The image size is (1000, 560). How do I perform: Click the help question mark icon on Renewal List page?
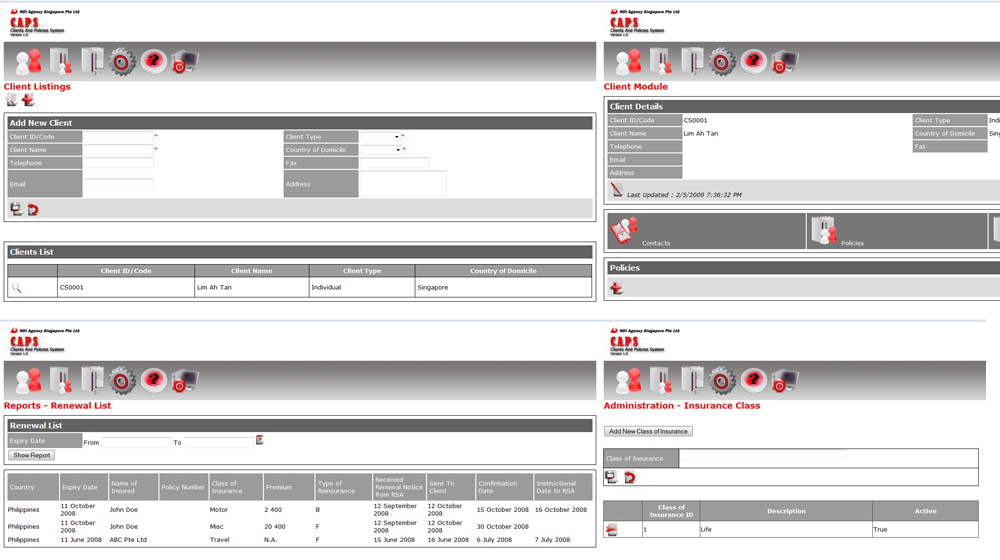click(153, 381)
